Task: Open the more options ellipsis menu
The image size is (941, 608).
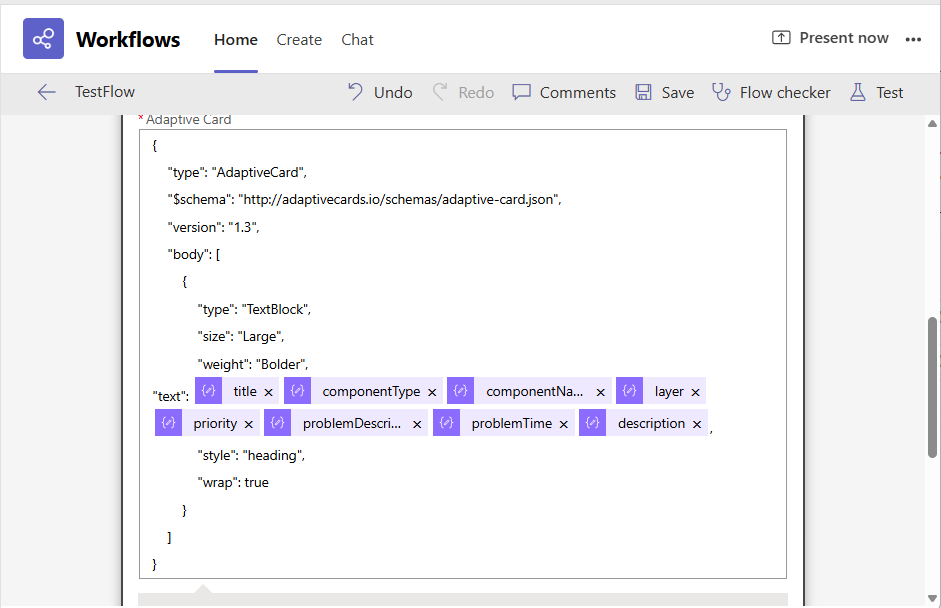Action: tap(913, 39)
